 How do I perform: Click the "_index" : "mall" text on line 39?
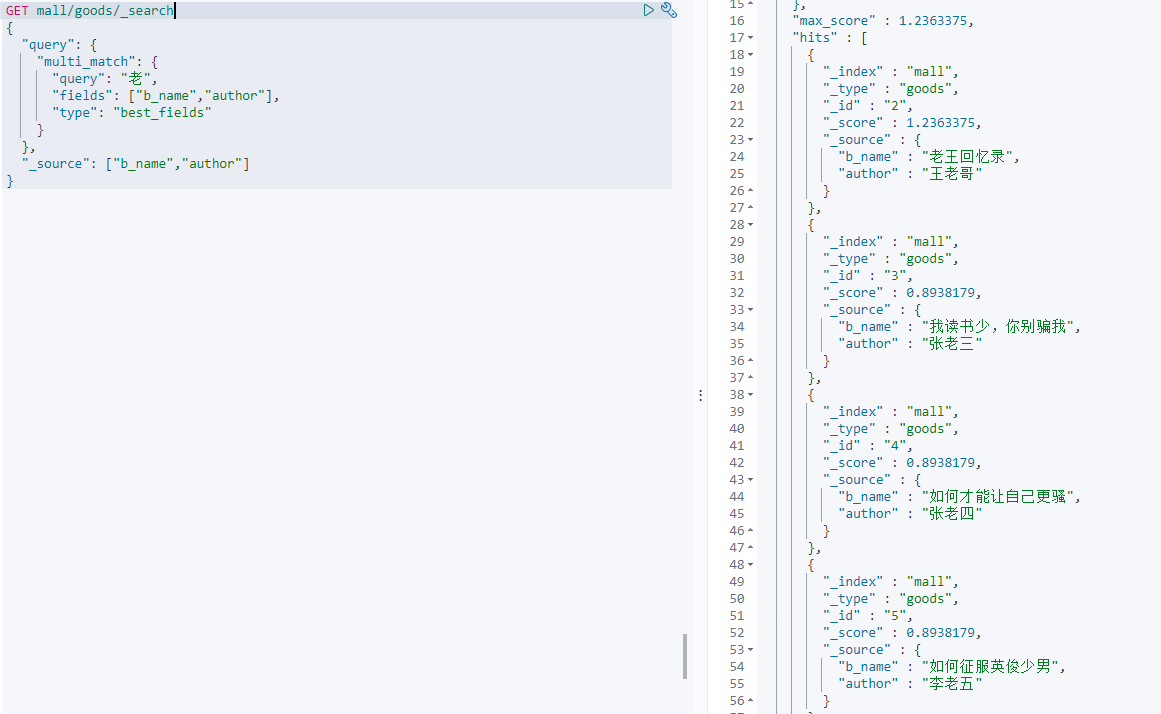point(891,412)
